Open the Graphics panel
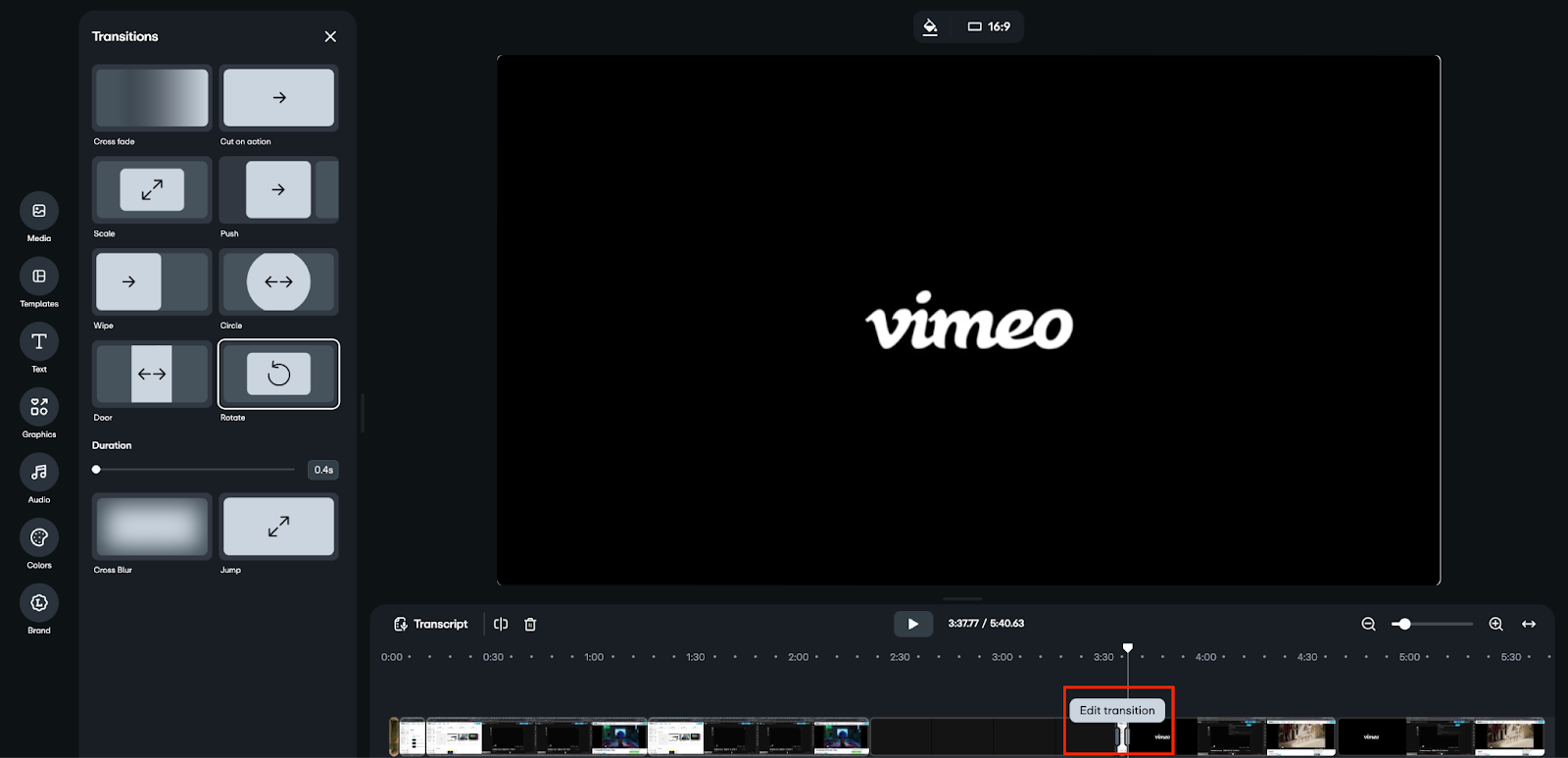This screenshot has width=1568, height=758. coord(39,407)
